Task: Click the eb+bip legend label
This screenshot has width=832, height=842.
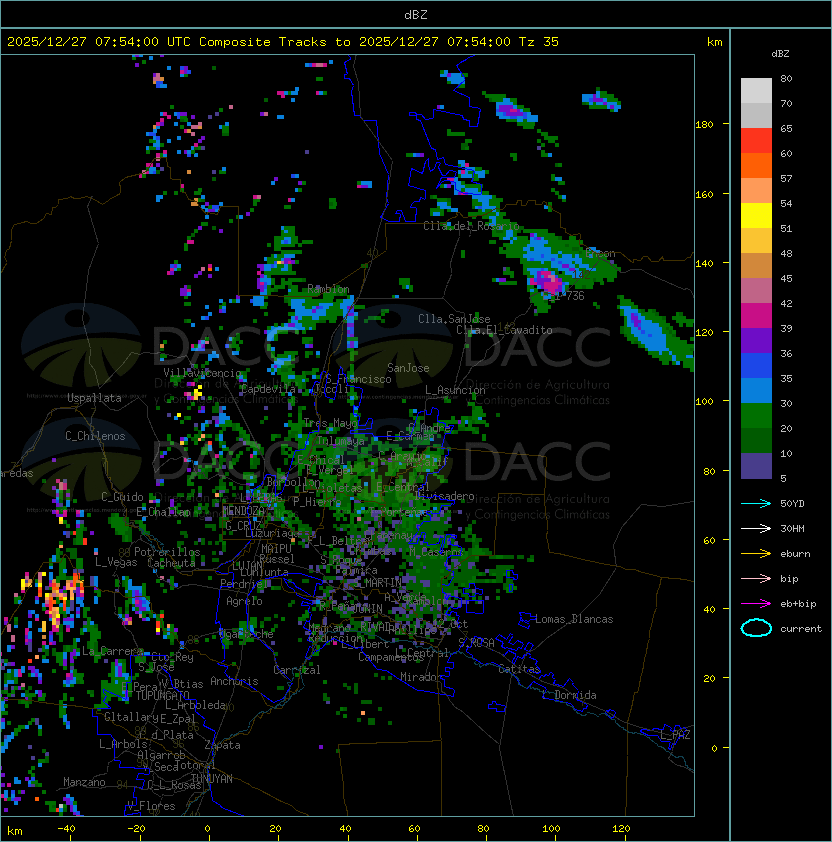Action: coord(798,604)
